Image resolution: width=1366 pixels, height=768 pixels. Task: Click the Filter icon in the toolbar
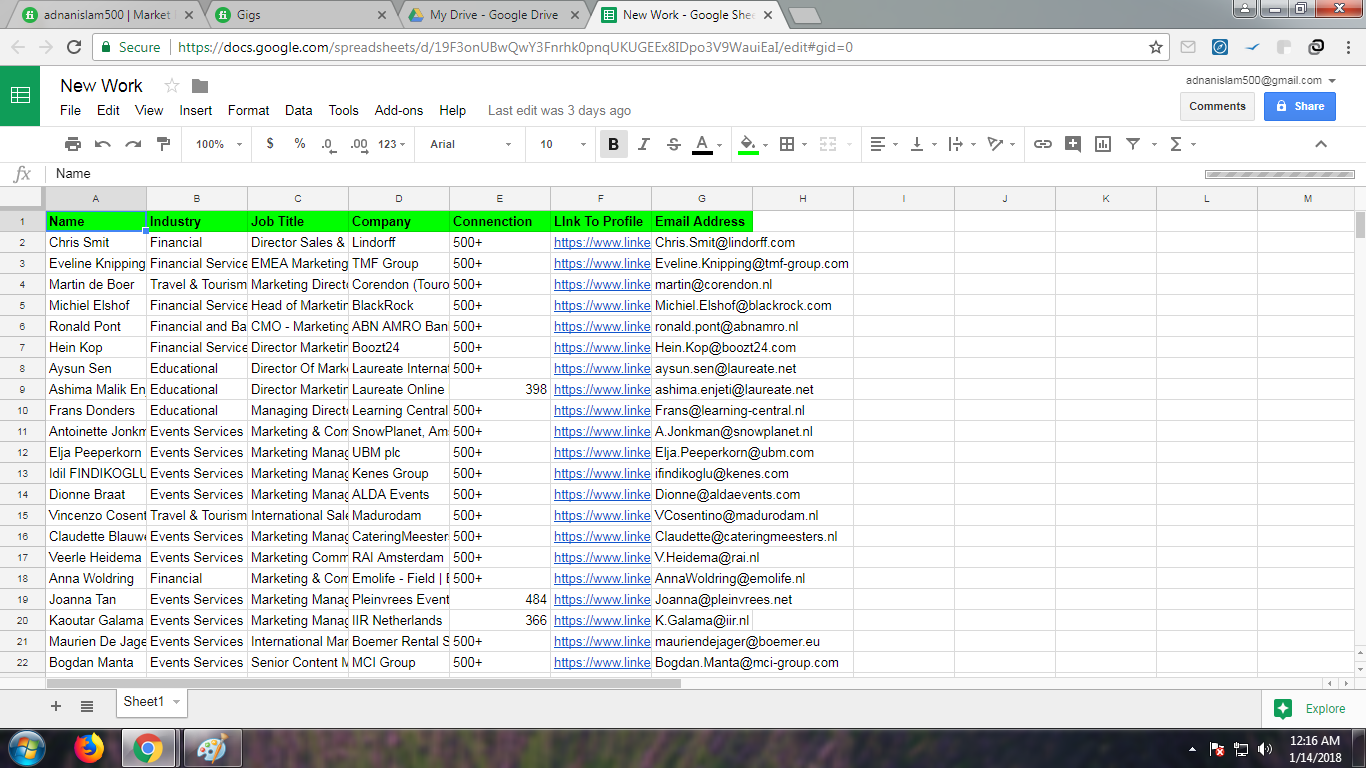tap(1133, 144)
